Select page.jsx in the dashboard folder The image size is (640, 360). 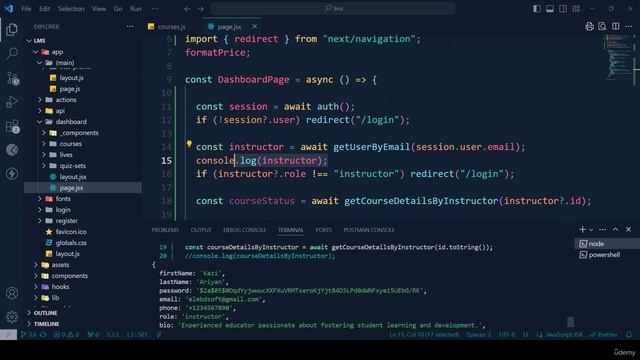click(83, 188)
